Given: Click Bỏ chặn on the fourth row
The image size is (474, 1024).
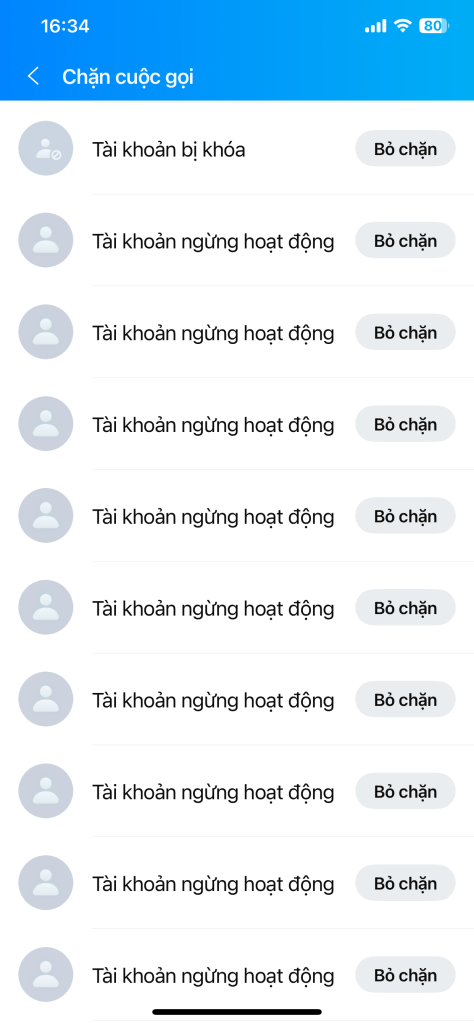Looking at the screenshot, I should tap(405, 424).
